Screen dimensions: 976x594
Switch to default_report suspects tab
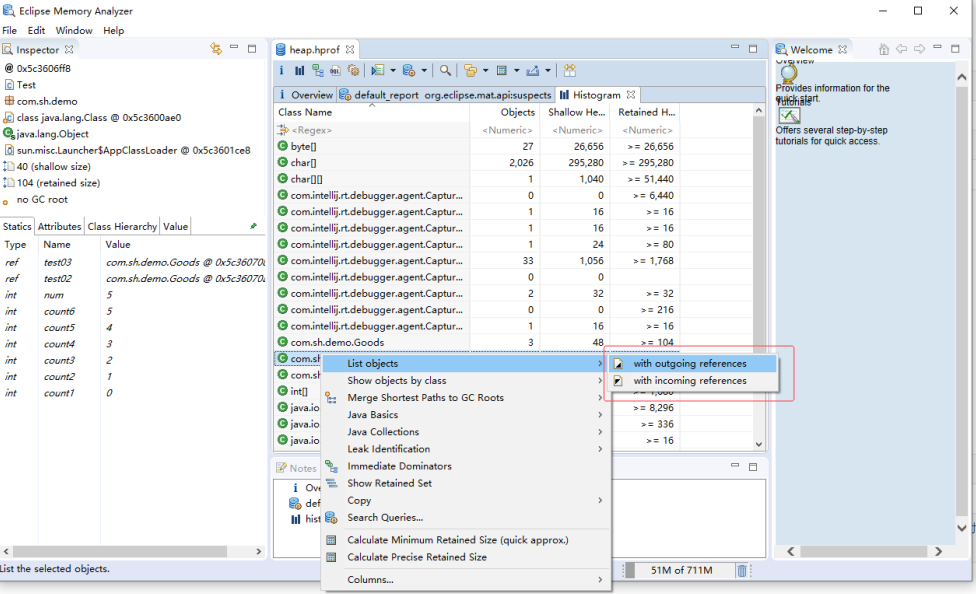pos(446,95)
